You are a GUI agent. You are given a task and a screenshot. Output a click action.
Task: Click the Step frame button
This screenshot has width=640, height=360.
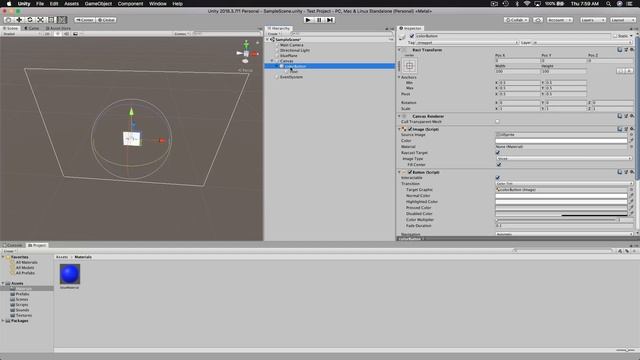coord(330,20)
